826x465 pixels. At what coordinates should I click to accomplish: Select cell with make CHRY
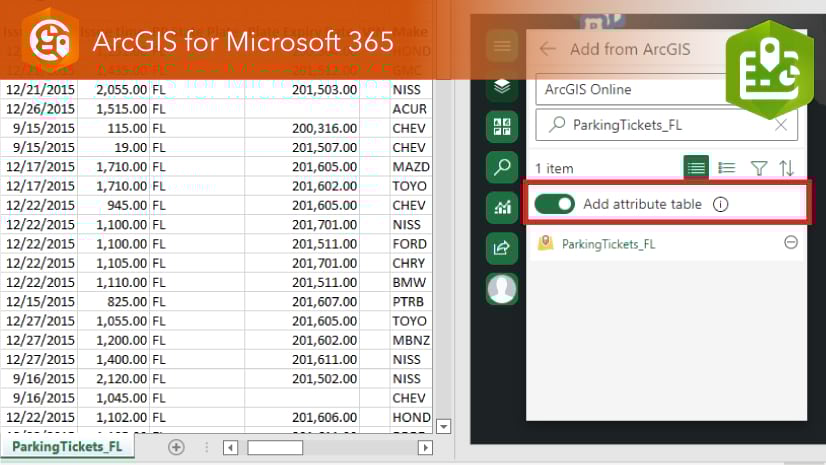pyautogui.click(x=411, y=263)
